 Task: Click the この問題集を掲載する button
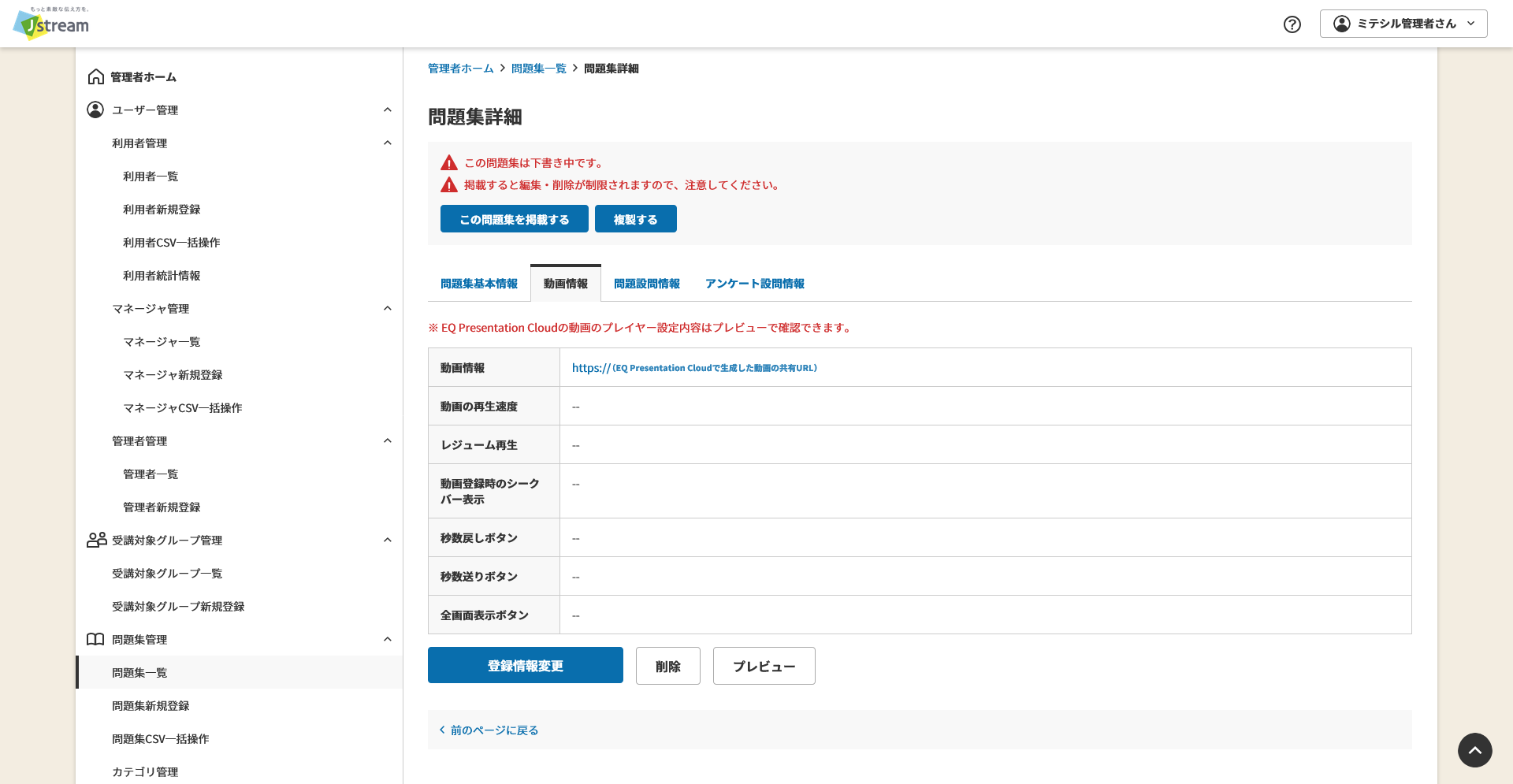(515, 219)
